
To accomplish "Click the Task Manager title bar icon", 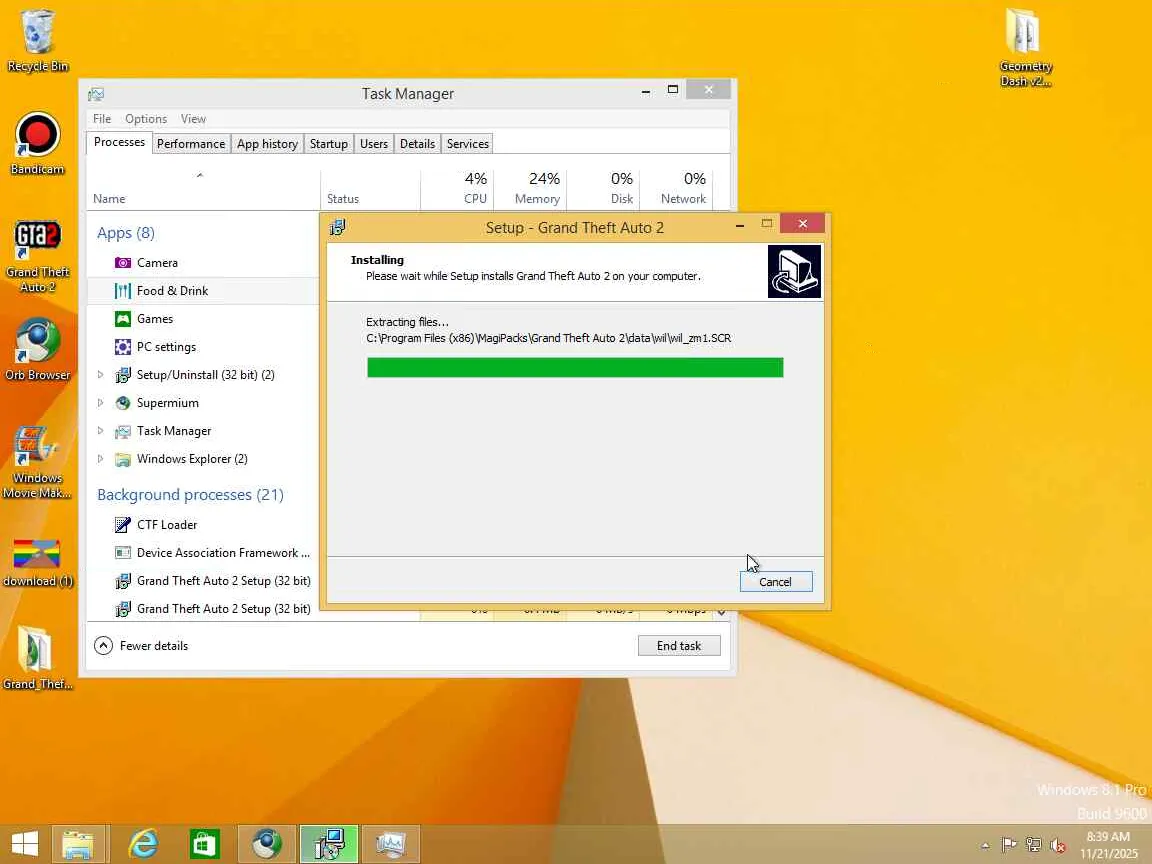I will (96, 94).
